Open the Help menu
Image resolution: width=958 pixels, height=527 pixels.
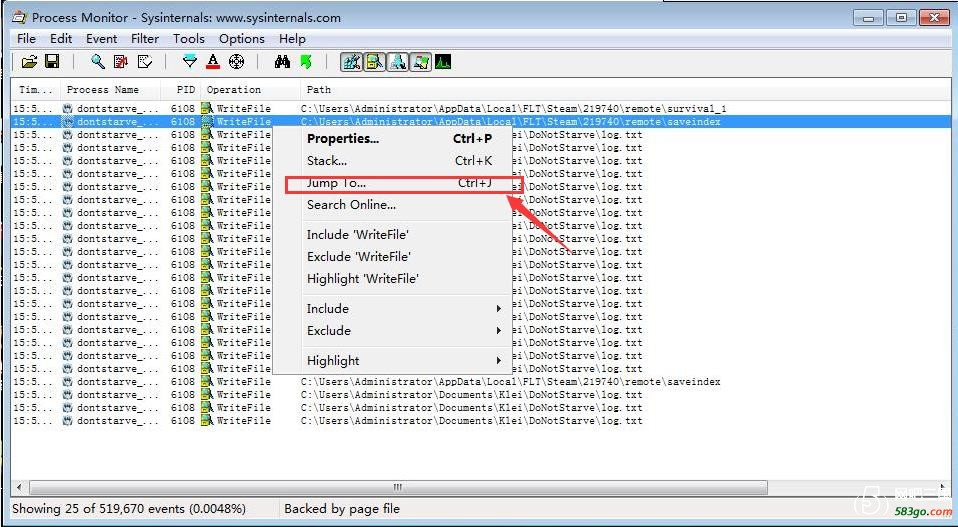coord(292,38)
